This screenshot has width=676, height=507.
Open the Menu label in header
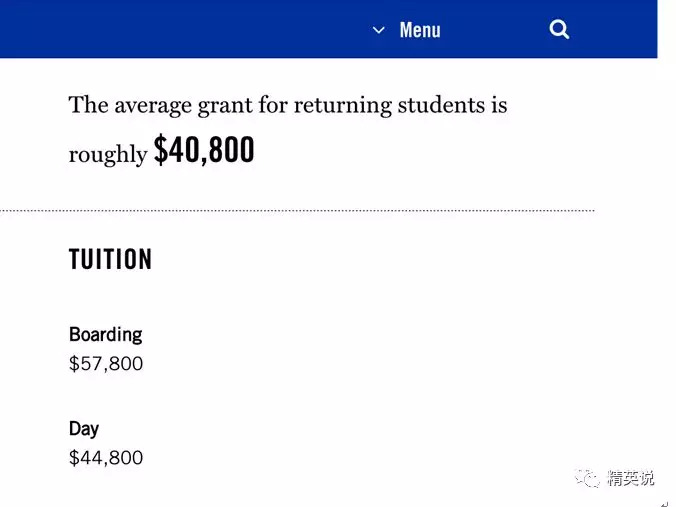tap(420, 30)
